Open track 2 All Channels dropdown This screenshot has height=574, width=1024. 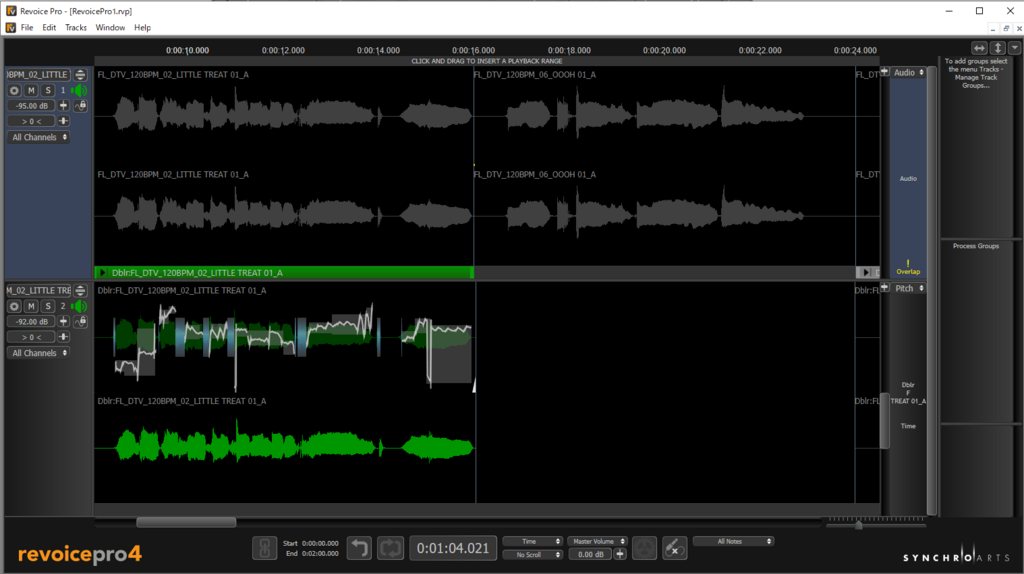point(39,353)
